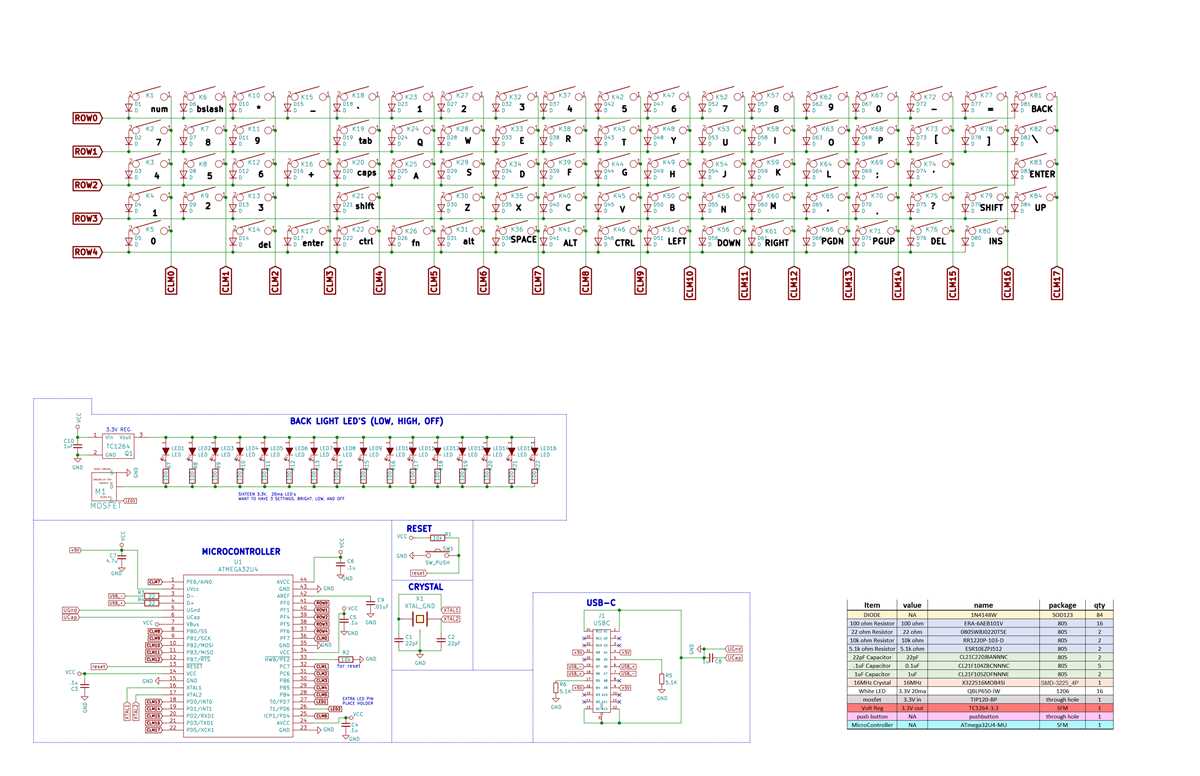1200x776 pixels.
Task: Select the 1N4148W part name cell
Action: [x=984, y=614]
